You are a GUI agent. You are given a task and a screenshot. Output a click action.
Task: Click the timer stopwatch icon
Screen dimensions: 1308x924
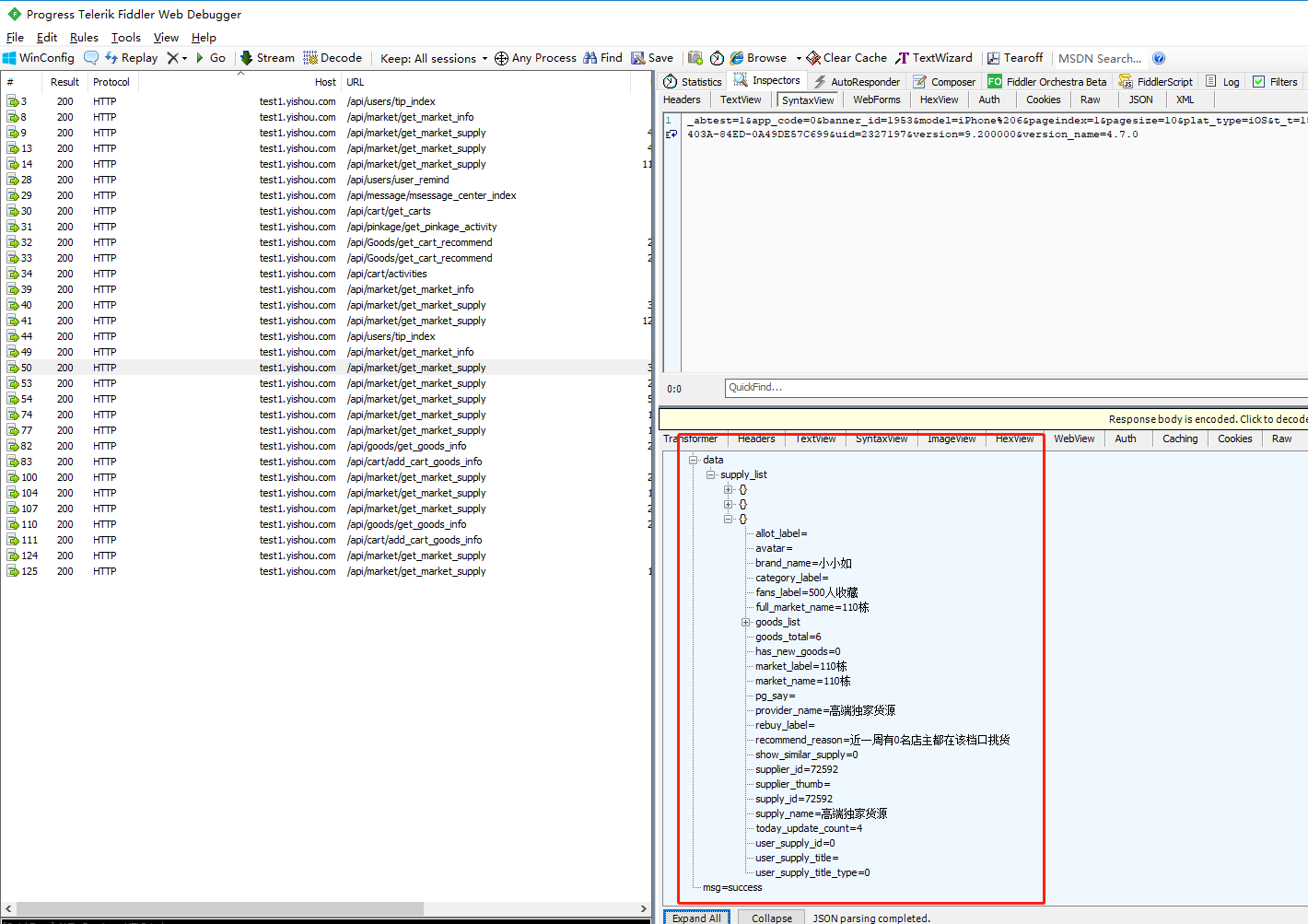tap(717, 58)
